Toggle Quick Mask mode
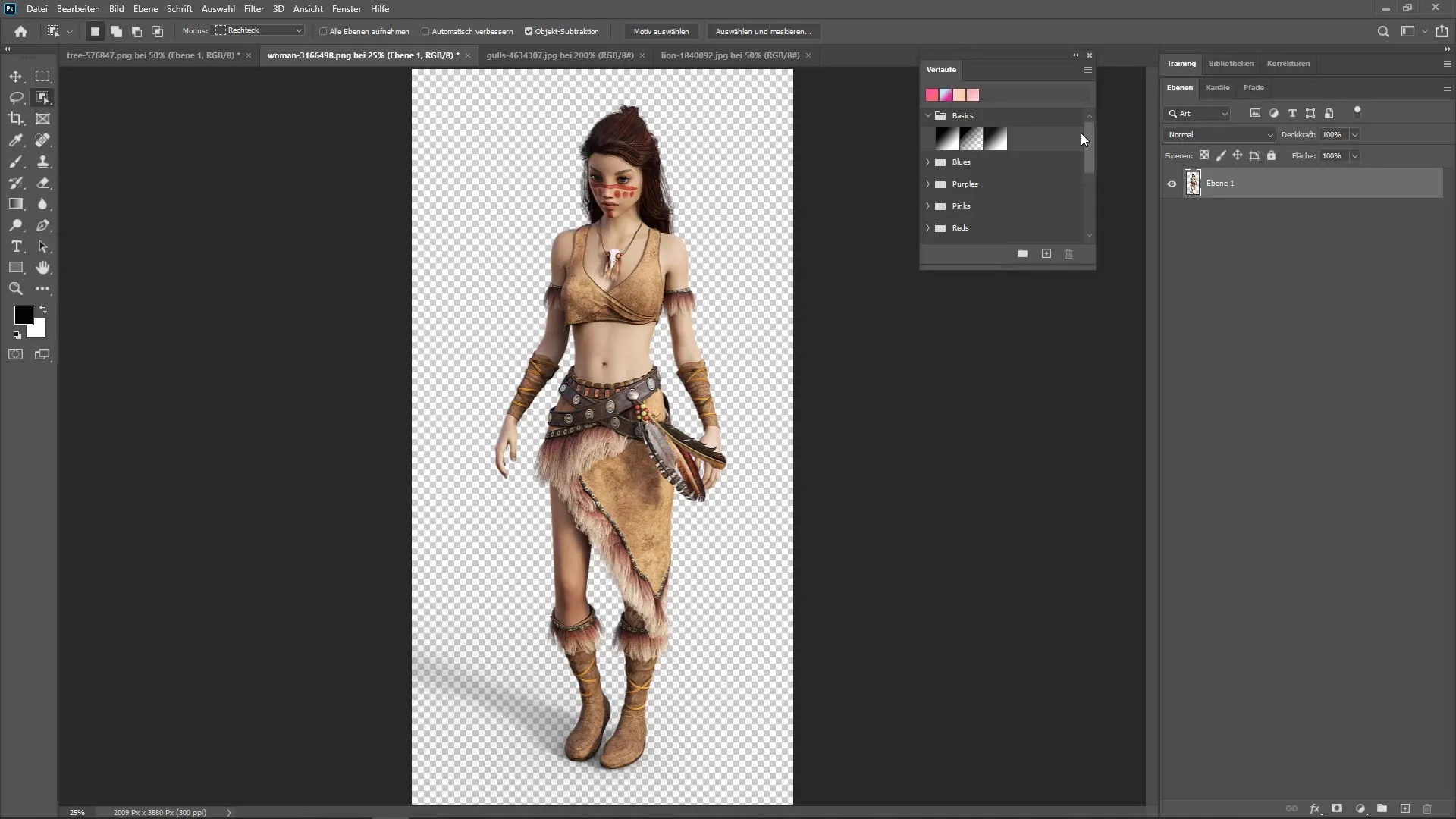 16,354
